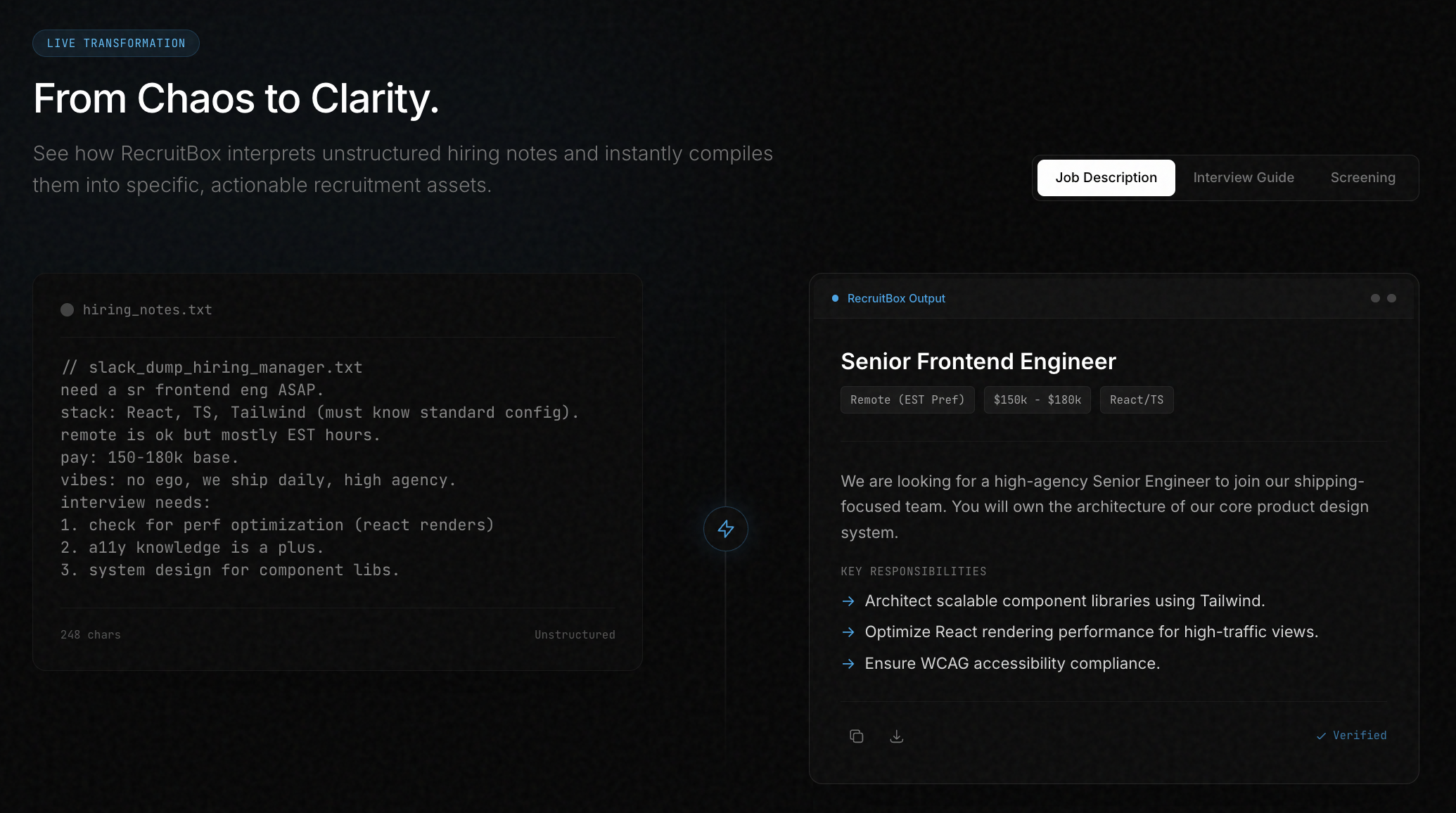Click the React/TS tag
The width and height of the screenshot is (1456, 813).
[1137, 399]
